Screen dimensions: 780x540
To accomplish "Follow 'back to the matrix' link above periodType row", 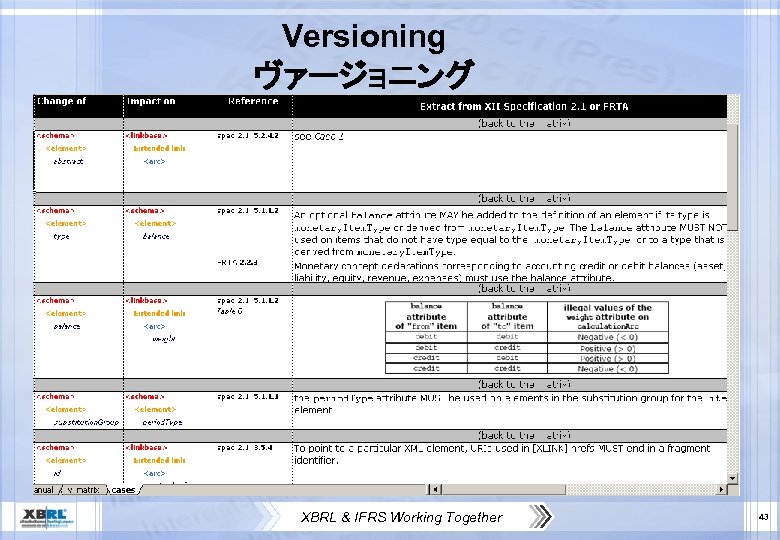I will [x=524, y=384].
